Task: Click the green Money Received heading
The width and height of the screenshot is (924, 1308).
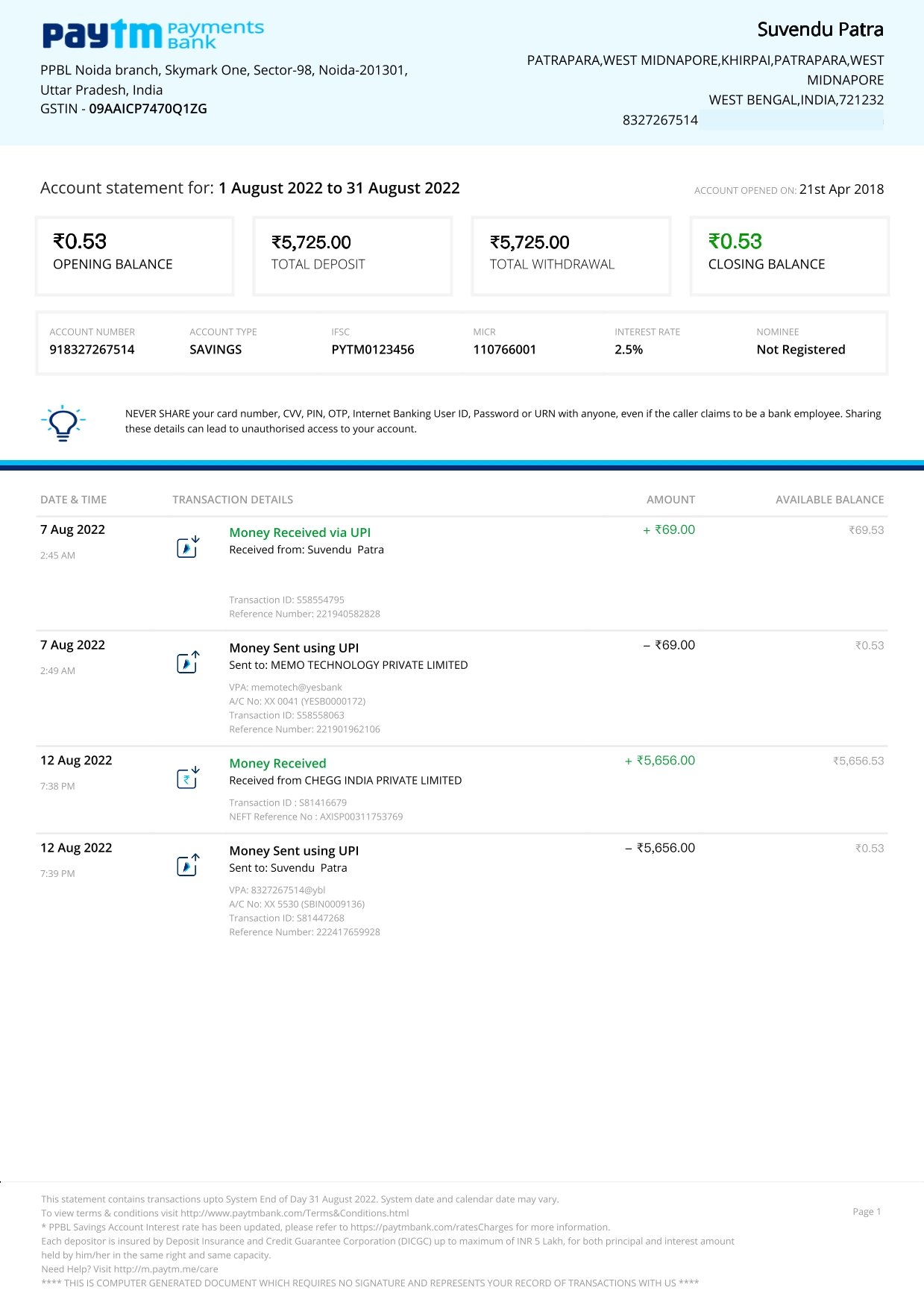Action: [x=277, y=764]
